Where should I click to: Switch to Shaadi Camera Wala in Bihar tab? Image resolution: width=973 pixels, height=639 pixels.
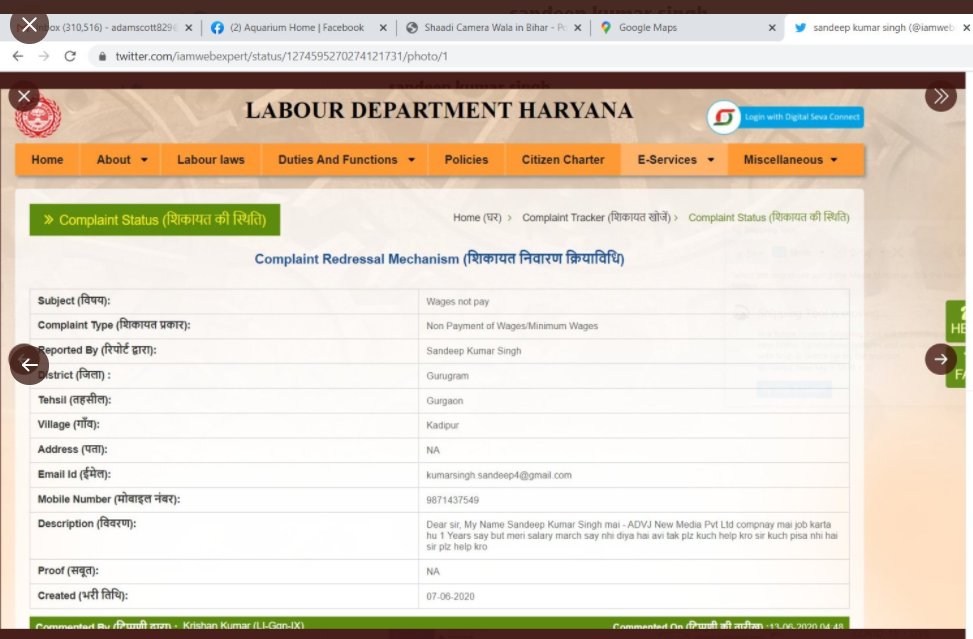click(495, 27)
